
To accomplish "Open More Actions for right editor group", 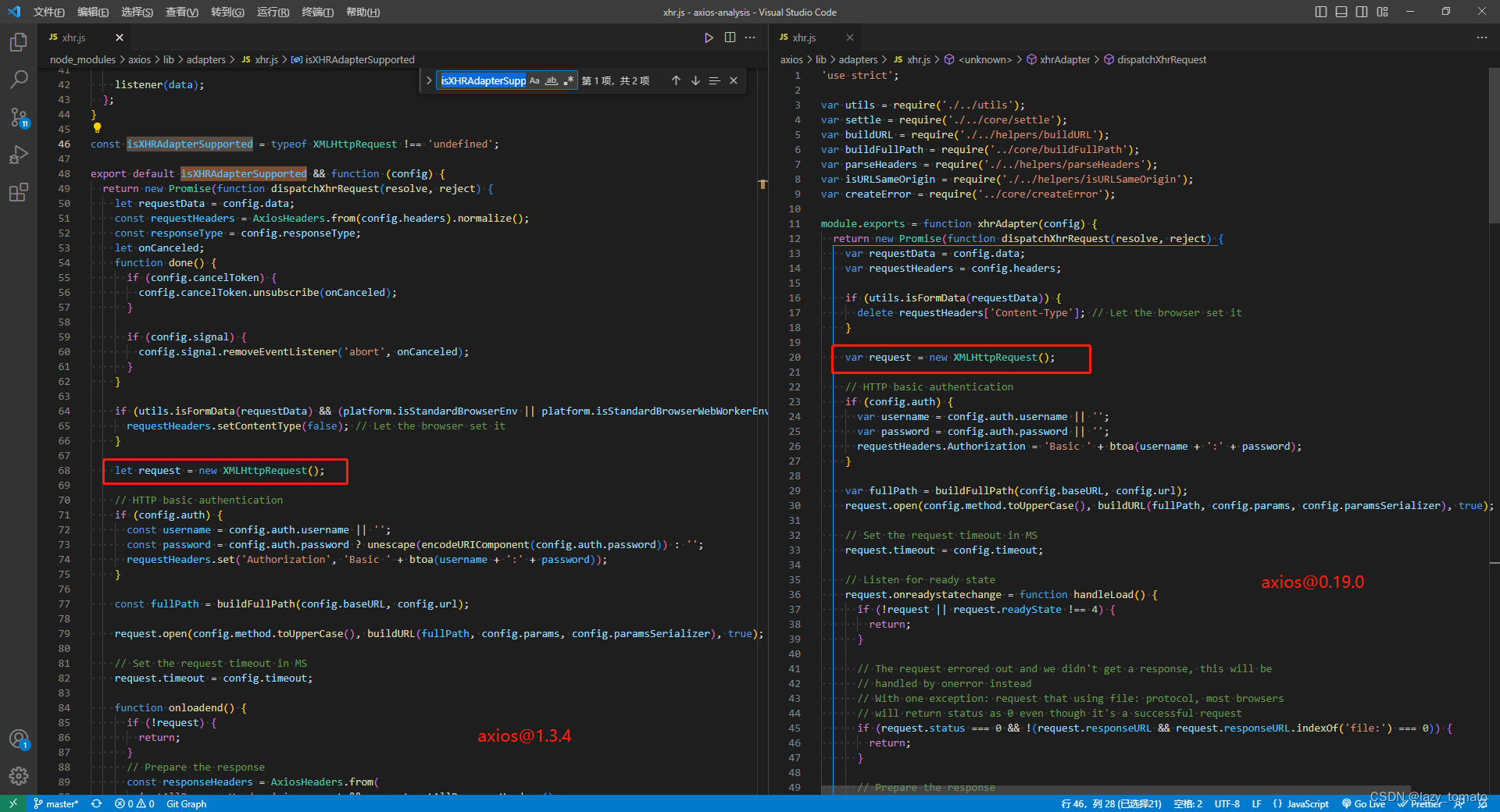I will point(1482,37).
